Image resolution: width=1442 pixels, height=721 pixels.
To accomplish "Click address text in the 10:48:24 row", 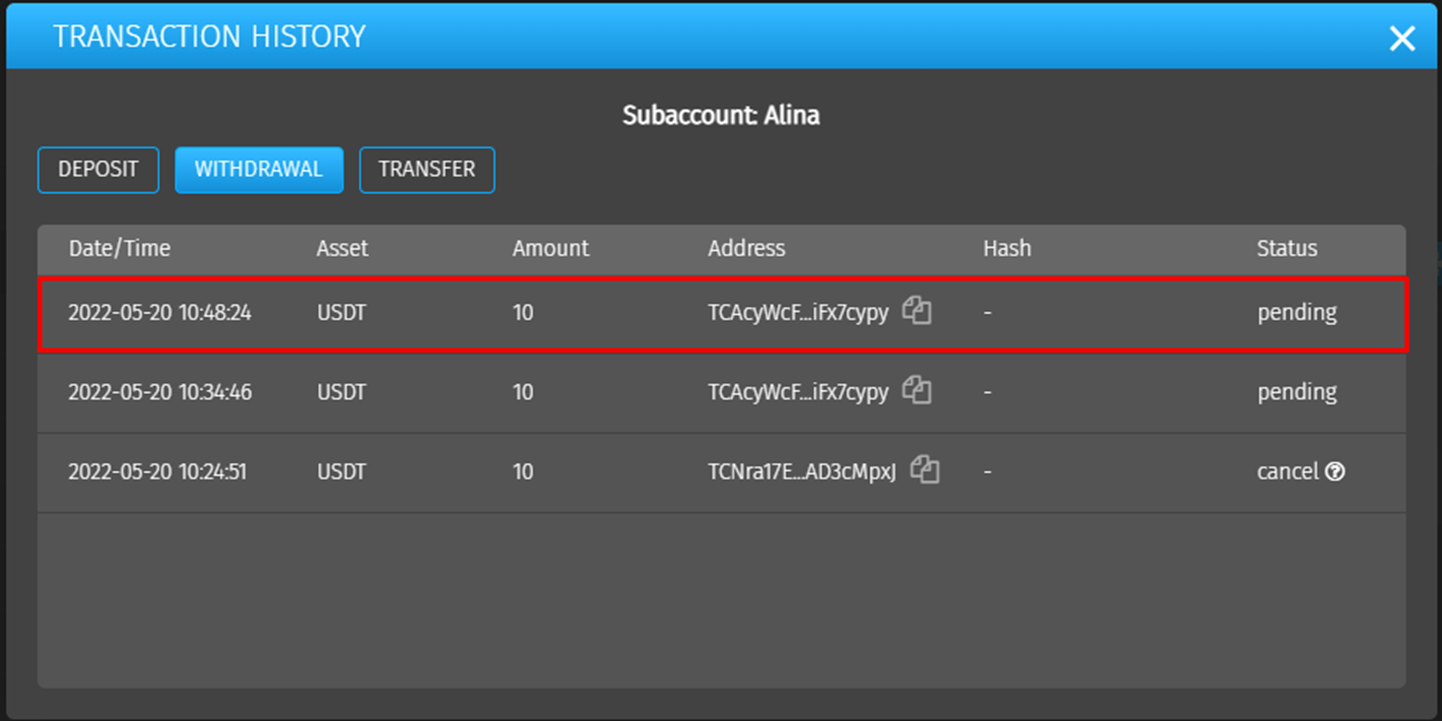I will click(x=798, y=313).
